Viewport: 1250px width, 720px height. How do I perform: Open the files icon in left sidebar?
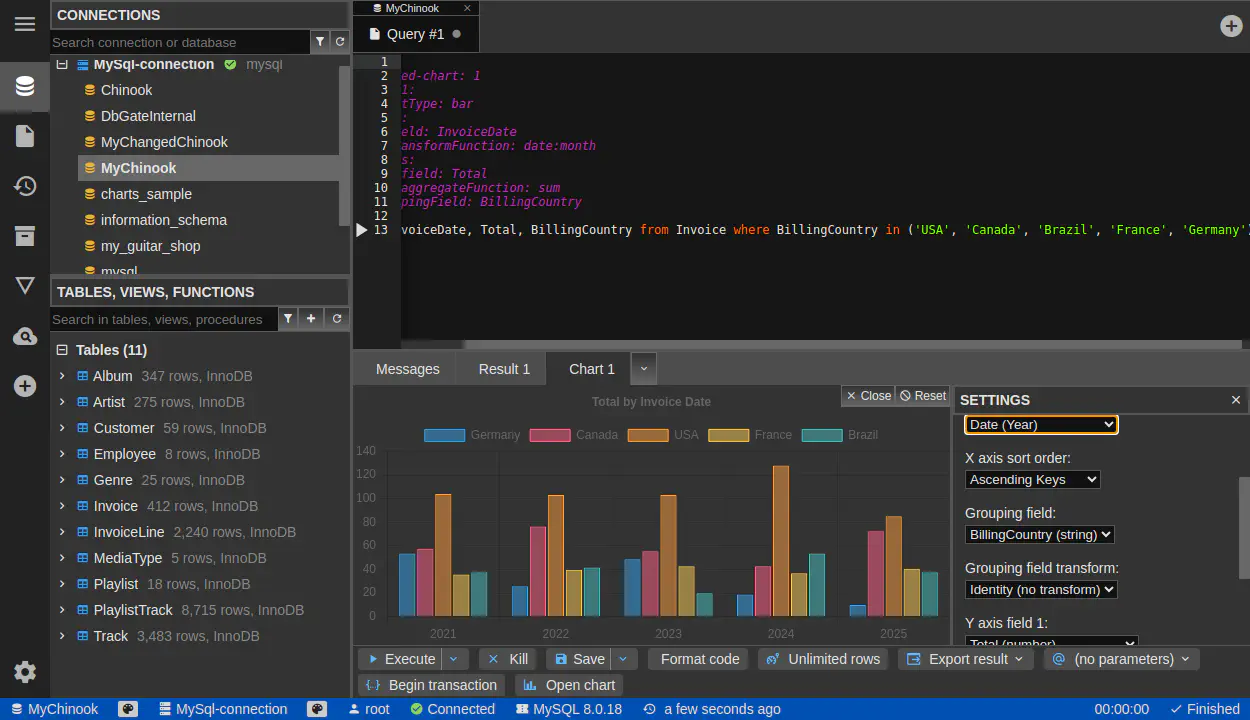tap(25, 136)
